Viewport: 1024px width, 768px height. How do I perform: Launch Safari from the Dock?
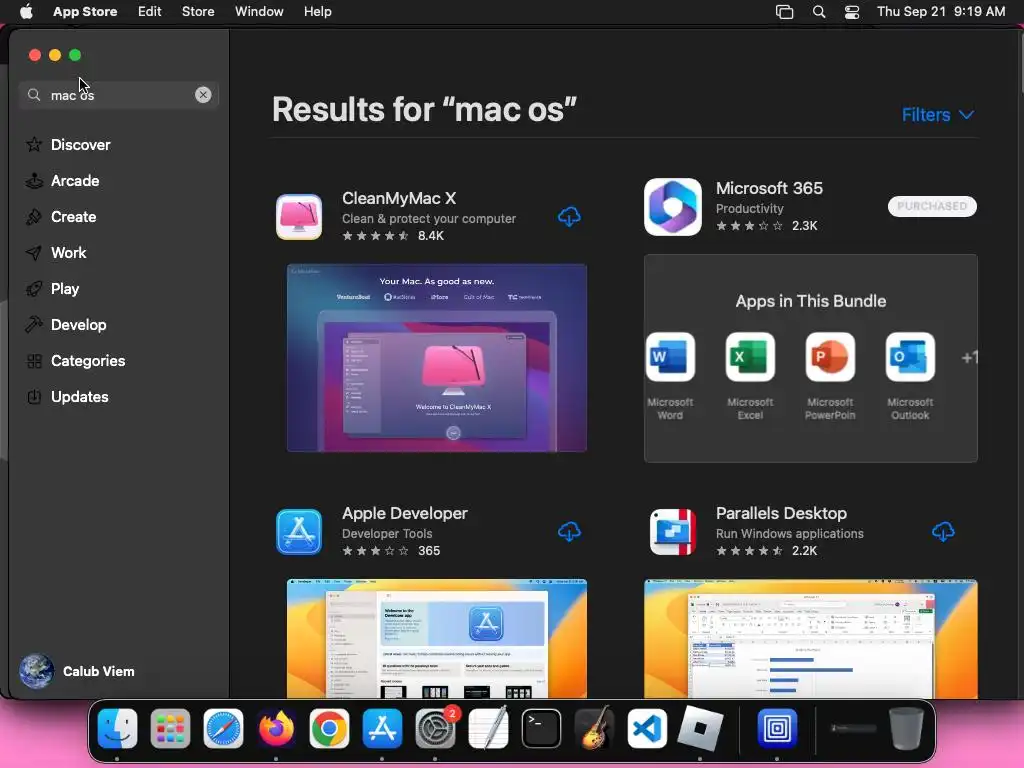pyautogui.click(x=223, y=728)
